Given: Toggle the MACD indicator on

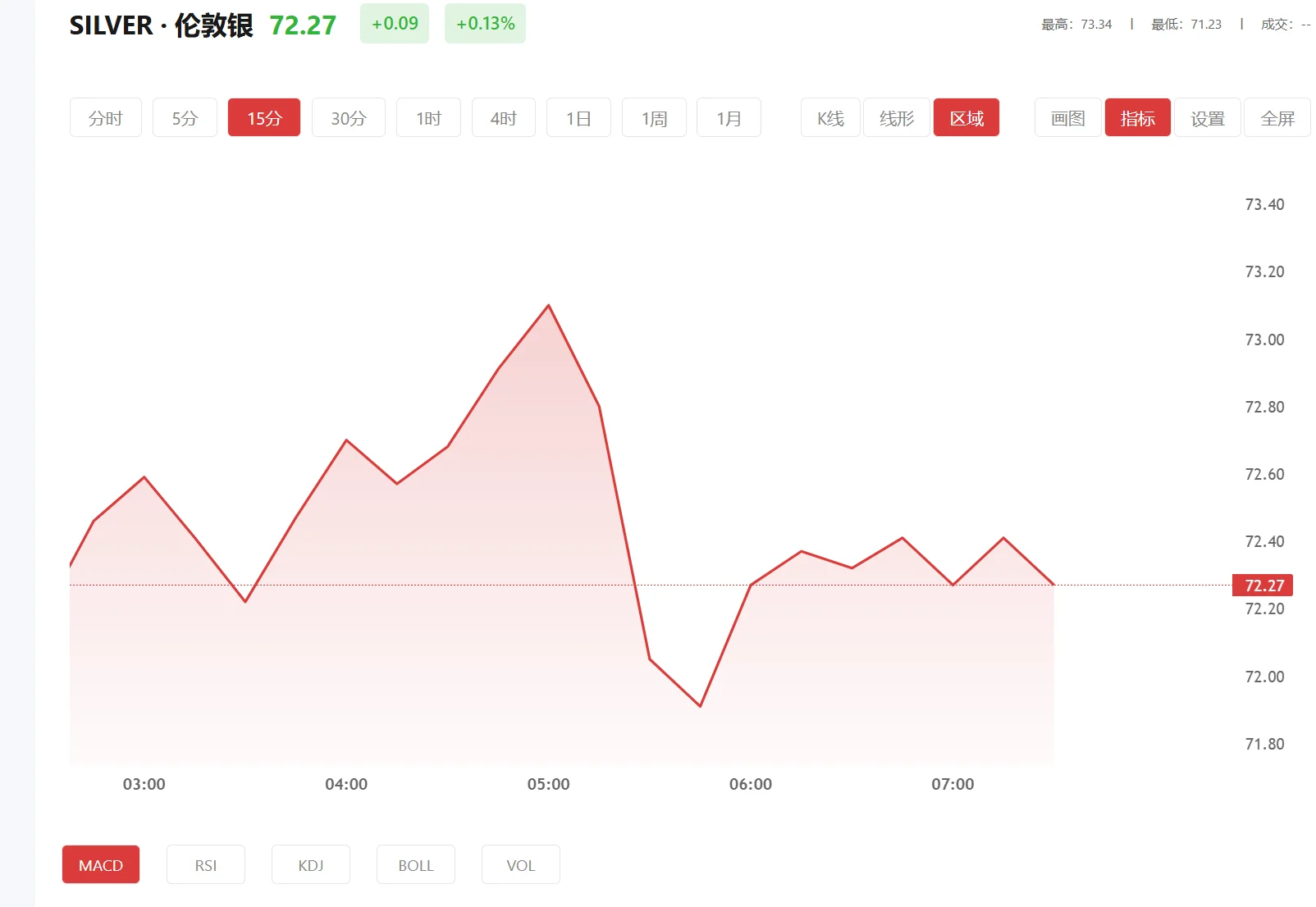Looking at the screenshot, I should [100, 864].
